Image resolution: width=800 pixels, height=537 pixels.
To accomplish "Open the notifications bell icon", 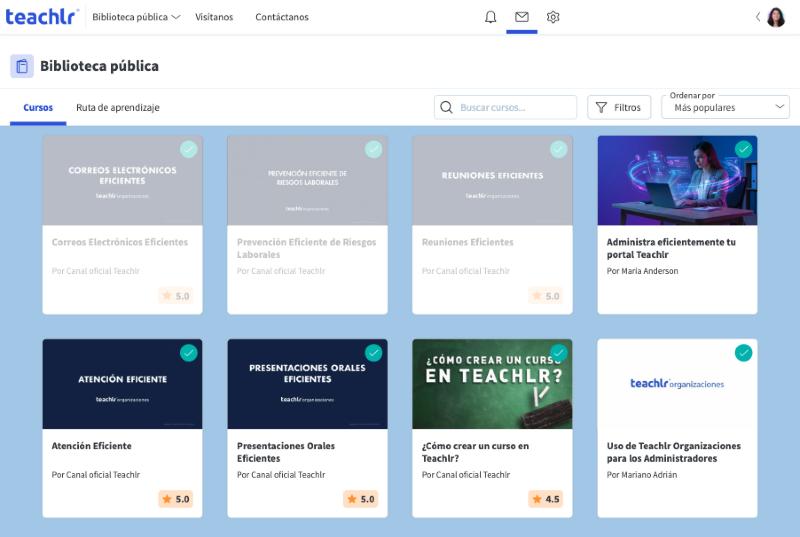I will (490, 17).
